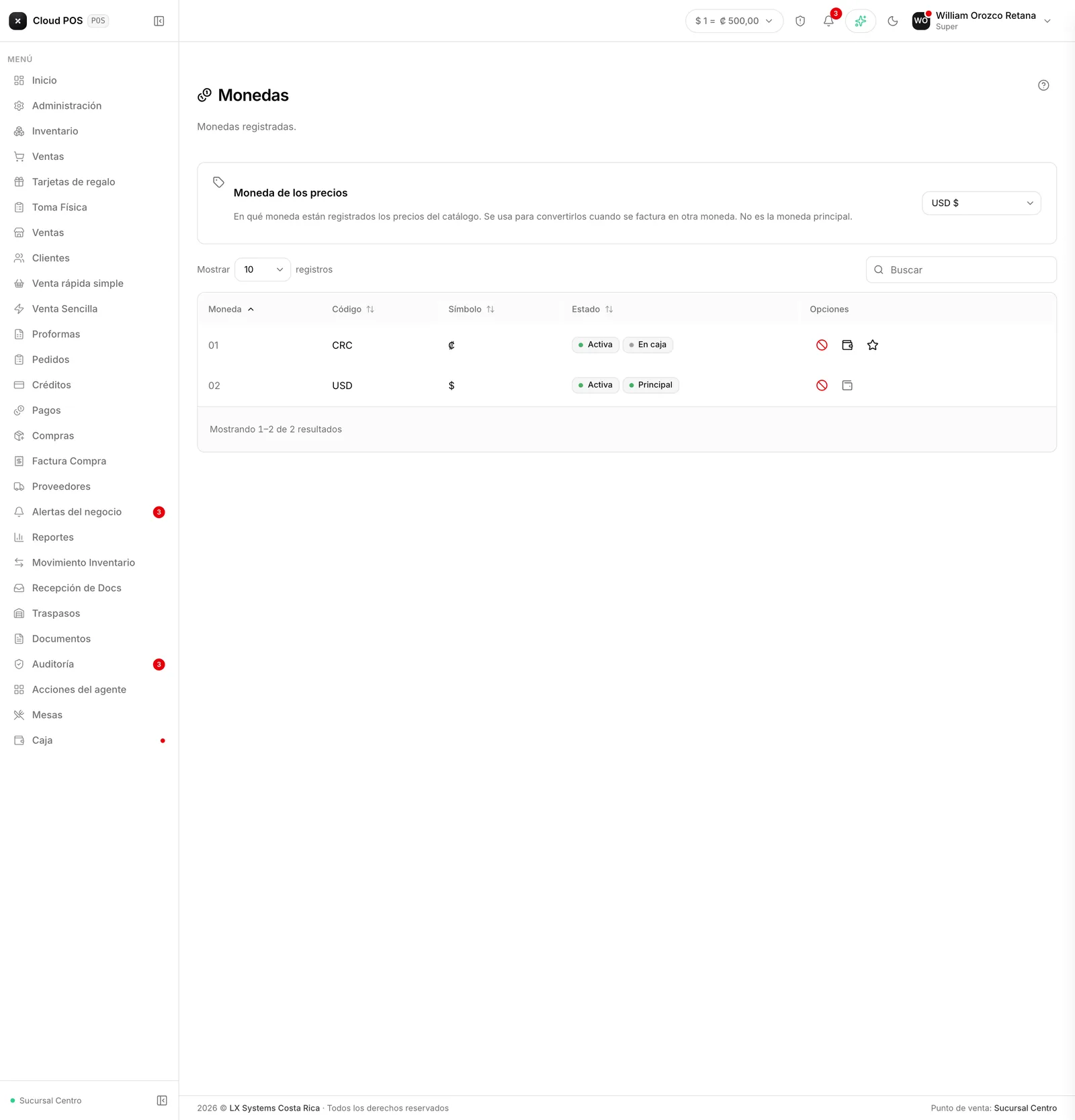Open security shield icon in header
Image resolution: width=1075 pixels, height=1120 pixels.
[800, 21]
